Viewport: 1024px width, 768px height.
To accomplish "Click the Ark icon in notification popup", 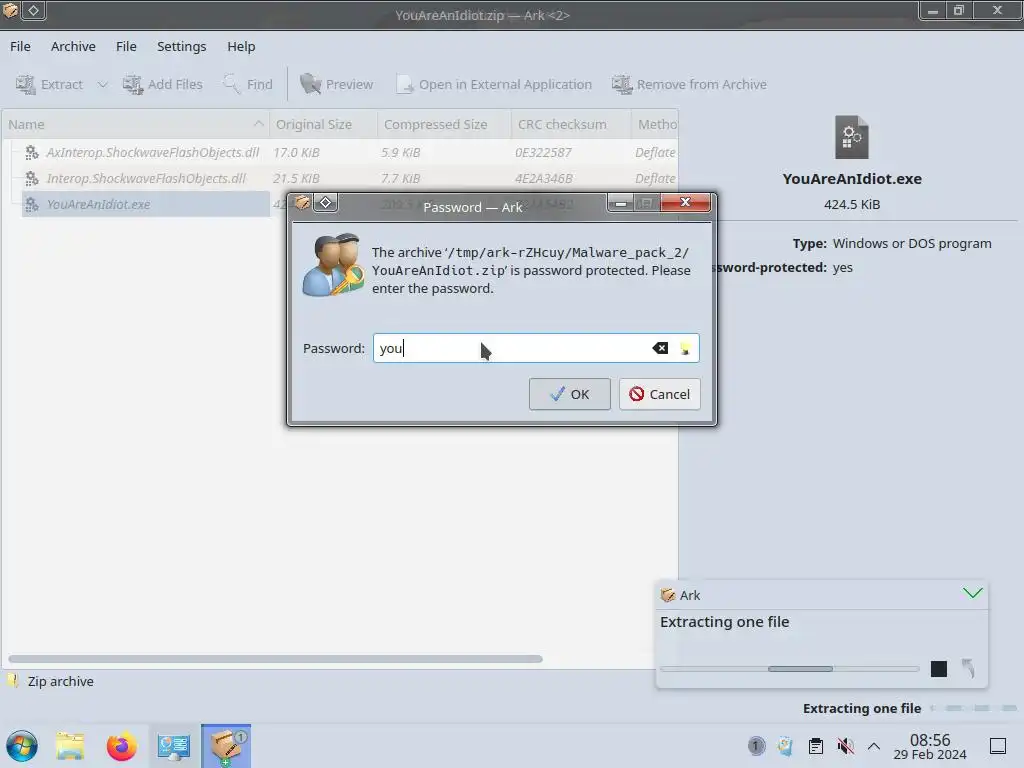I will click(x=668, y=595).
